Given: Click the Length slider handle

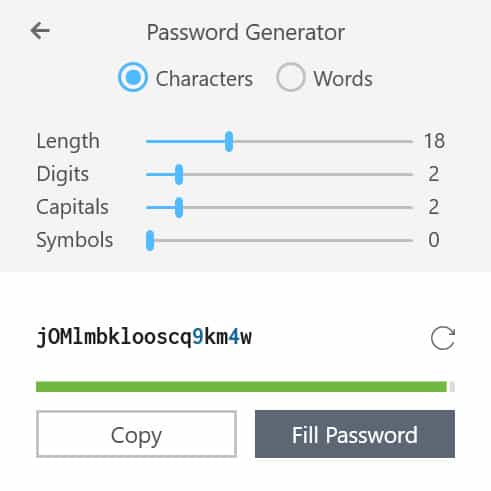Looking at the screenshot, I should (x=229, y=141).
